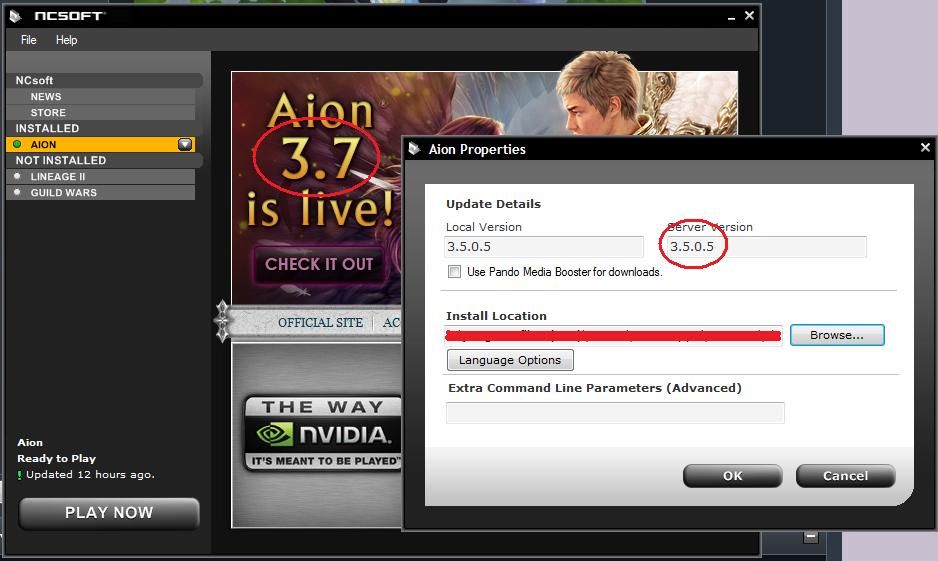Click the NOT INSTALLED section header

104,160
